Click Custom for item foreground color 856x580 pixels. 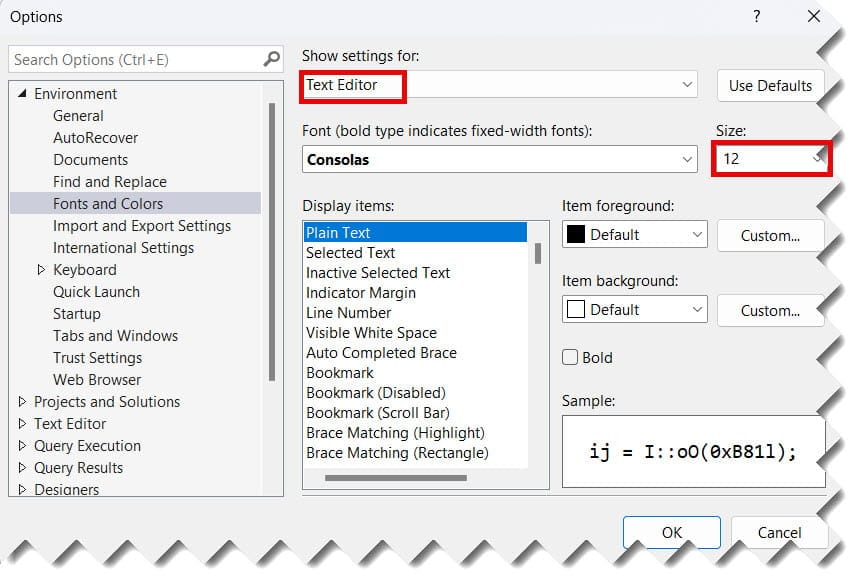coord(770,235)
